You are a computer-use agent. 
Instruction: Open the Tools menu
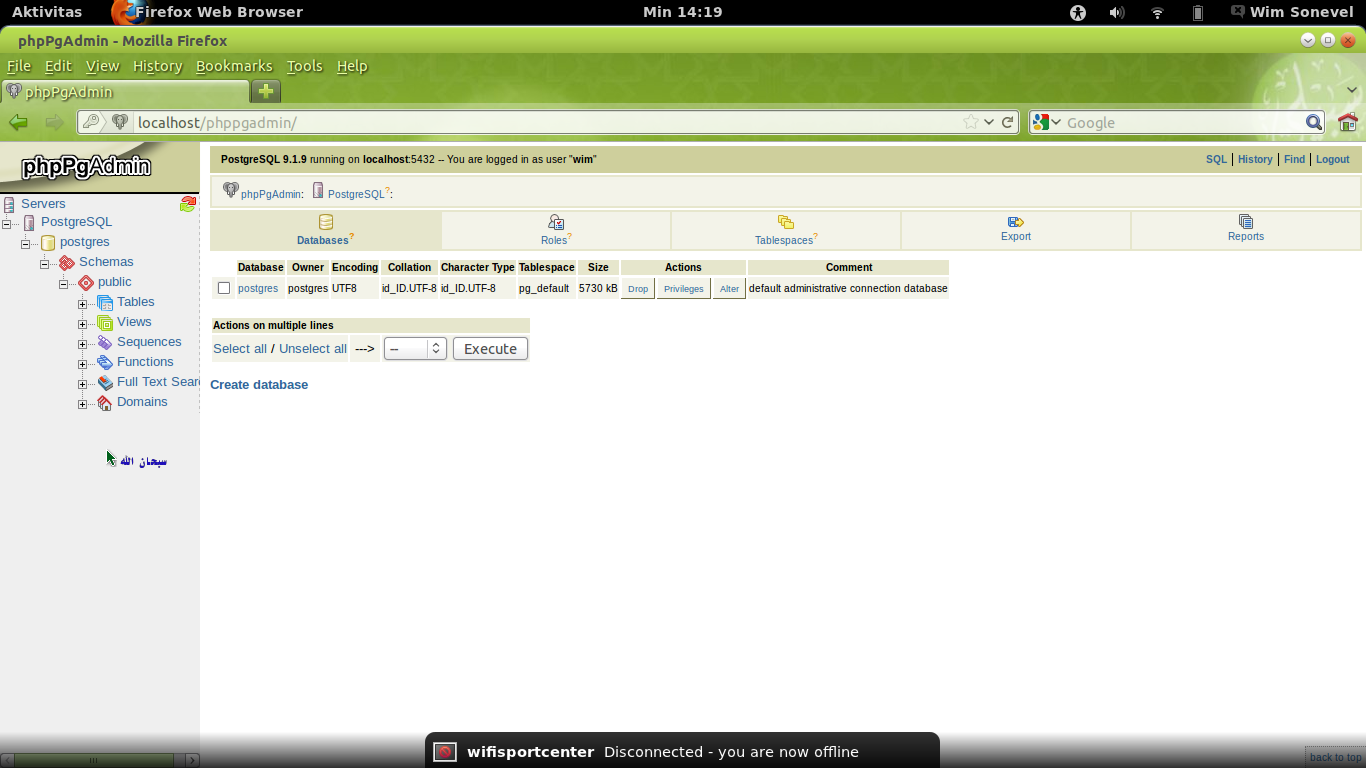(x=304, y=66)
